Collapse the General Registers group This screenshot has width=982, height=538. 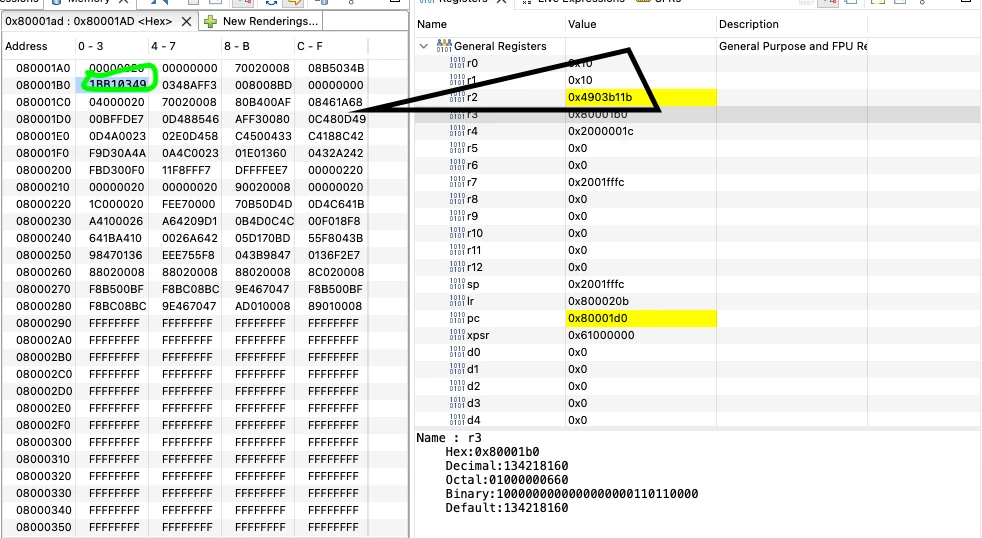[424, 46]
